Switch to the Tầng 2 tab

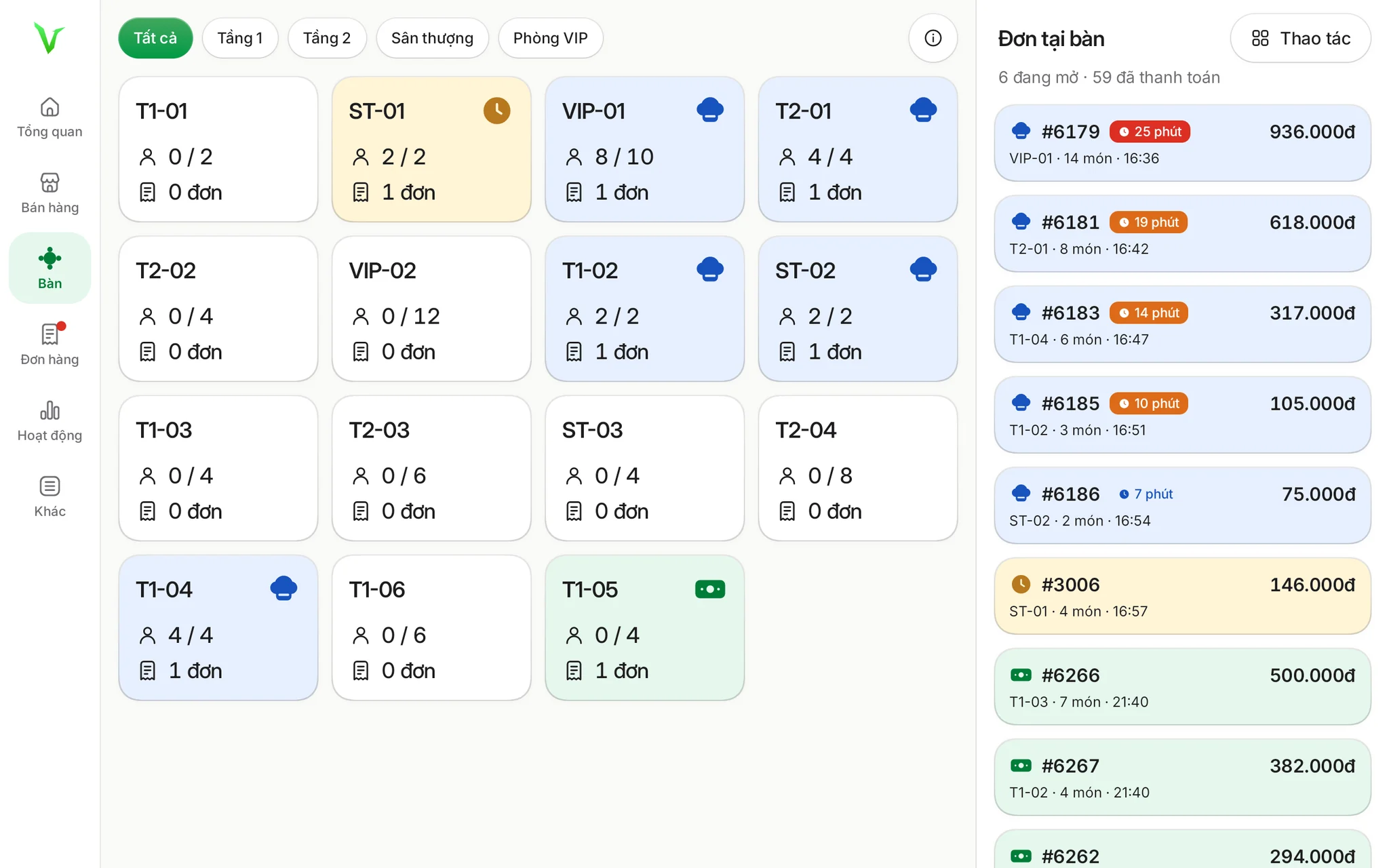click(x=327, y=38)
